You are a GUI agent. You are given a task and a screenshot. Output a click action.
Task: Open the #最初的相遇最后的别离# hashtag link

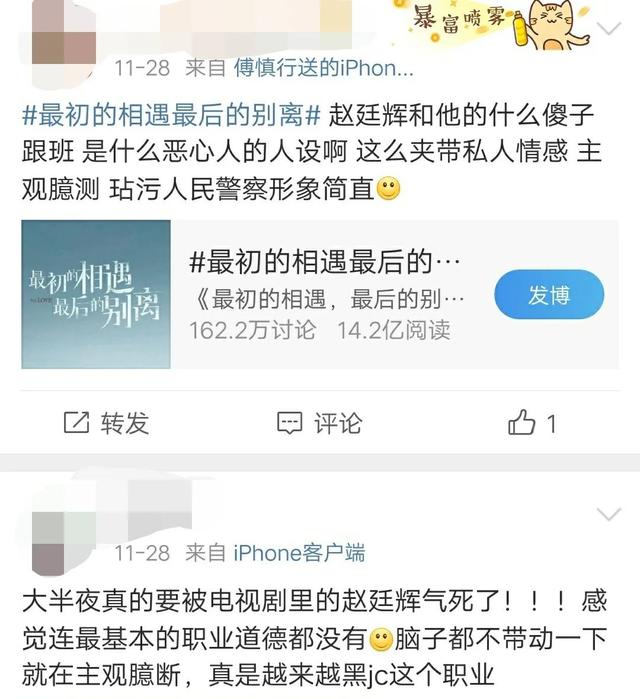(172, 115)
